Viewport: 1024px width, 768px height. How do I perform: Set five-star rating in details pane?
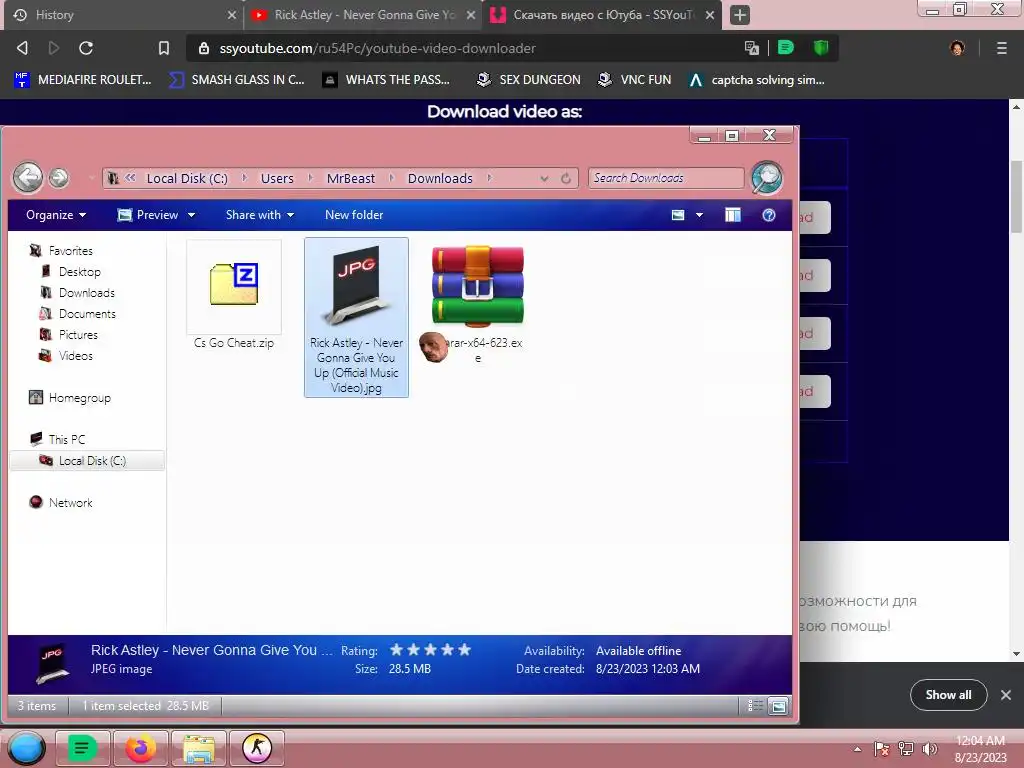[x=464, y=650]
